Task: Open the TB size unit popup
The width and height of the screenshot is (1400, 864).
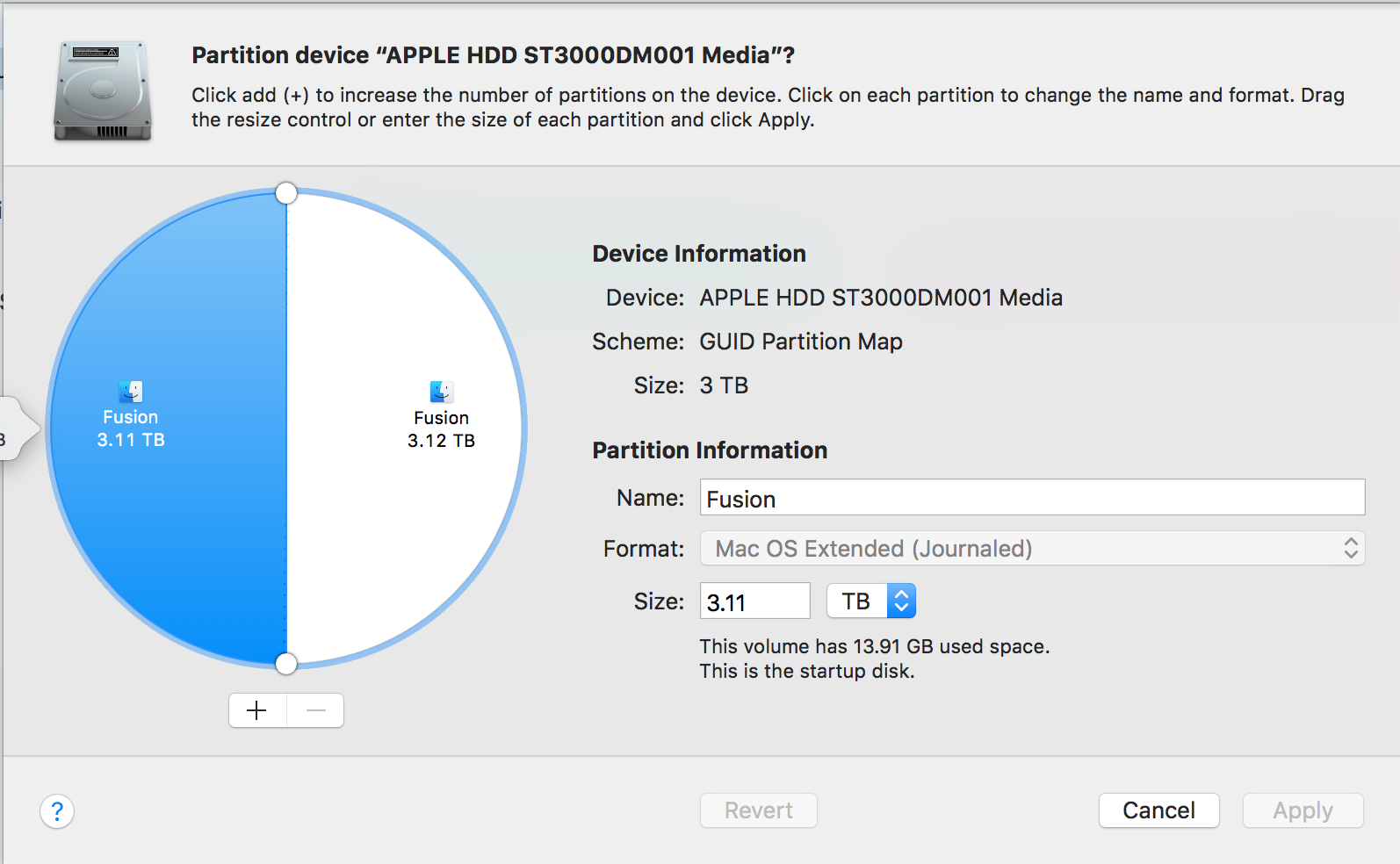Action: (871, 601)
